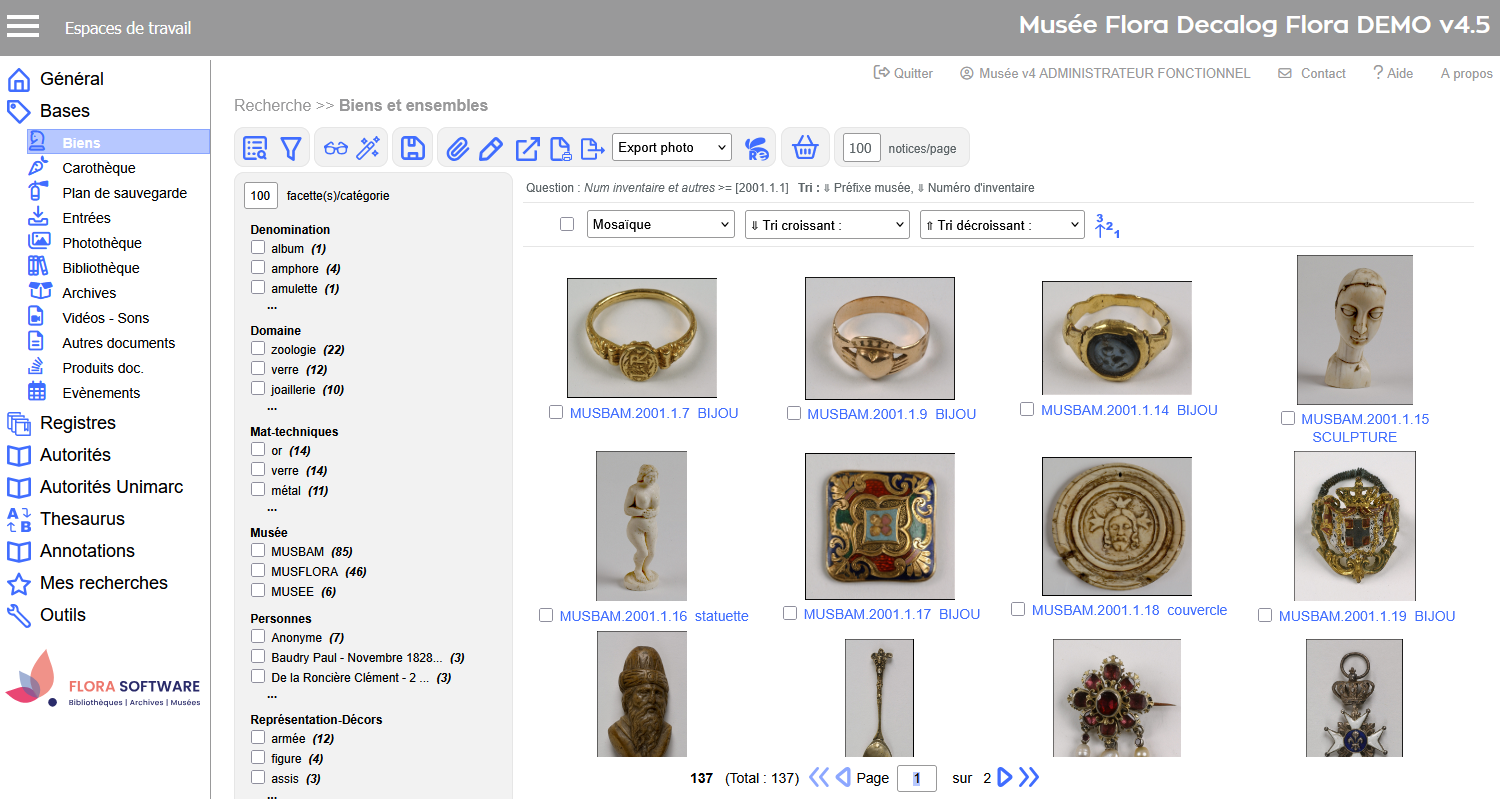Click the notices per page field
This screenshot has height=799, width=1500.
tap(860, 148)
